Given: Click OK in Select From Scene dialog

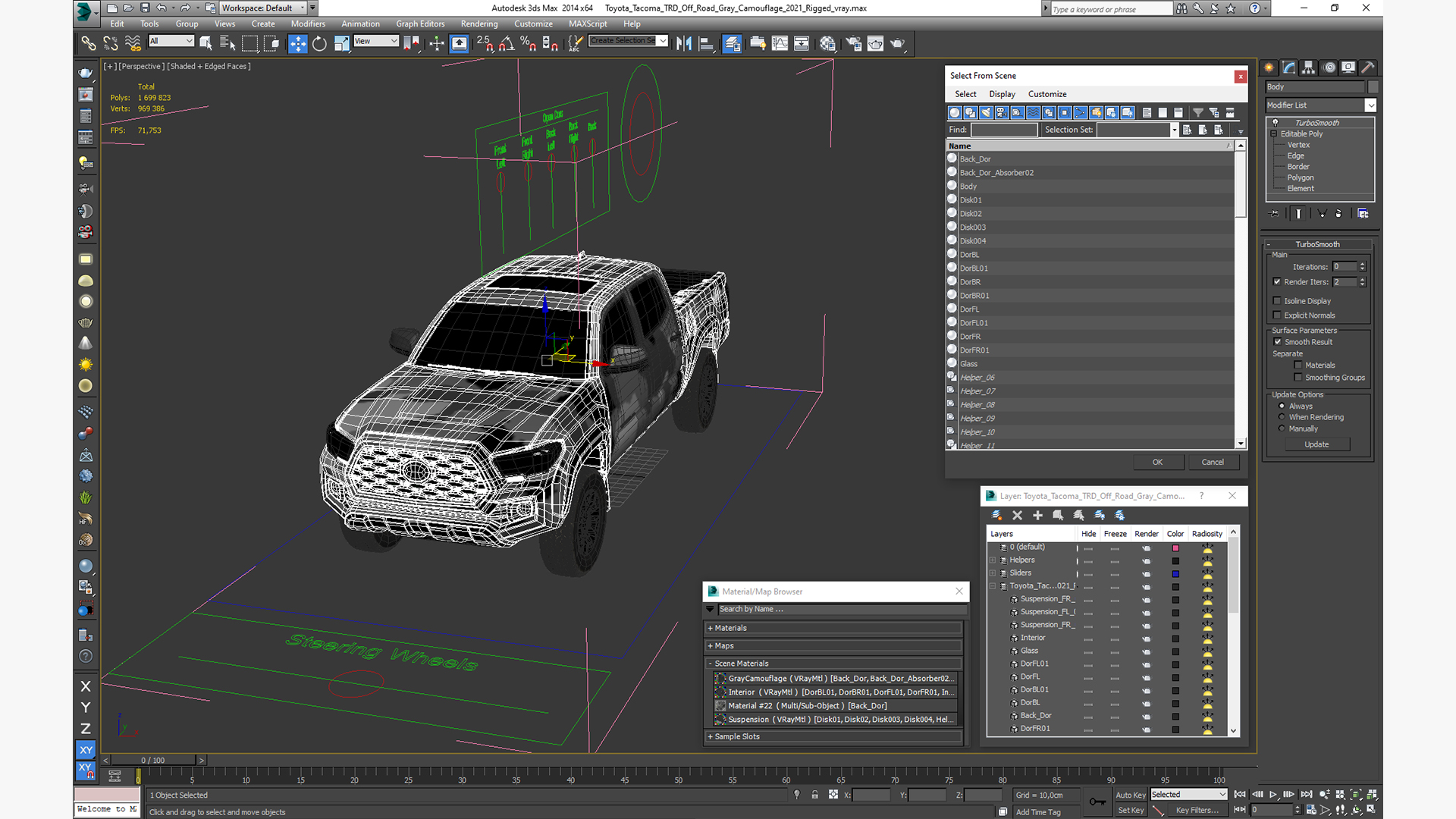Looking at the screenshot, I should point(1157,462).
